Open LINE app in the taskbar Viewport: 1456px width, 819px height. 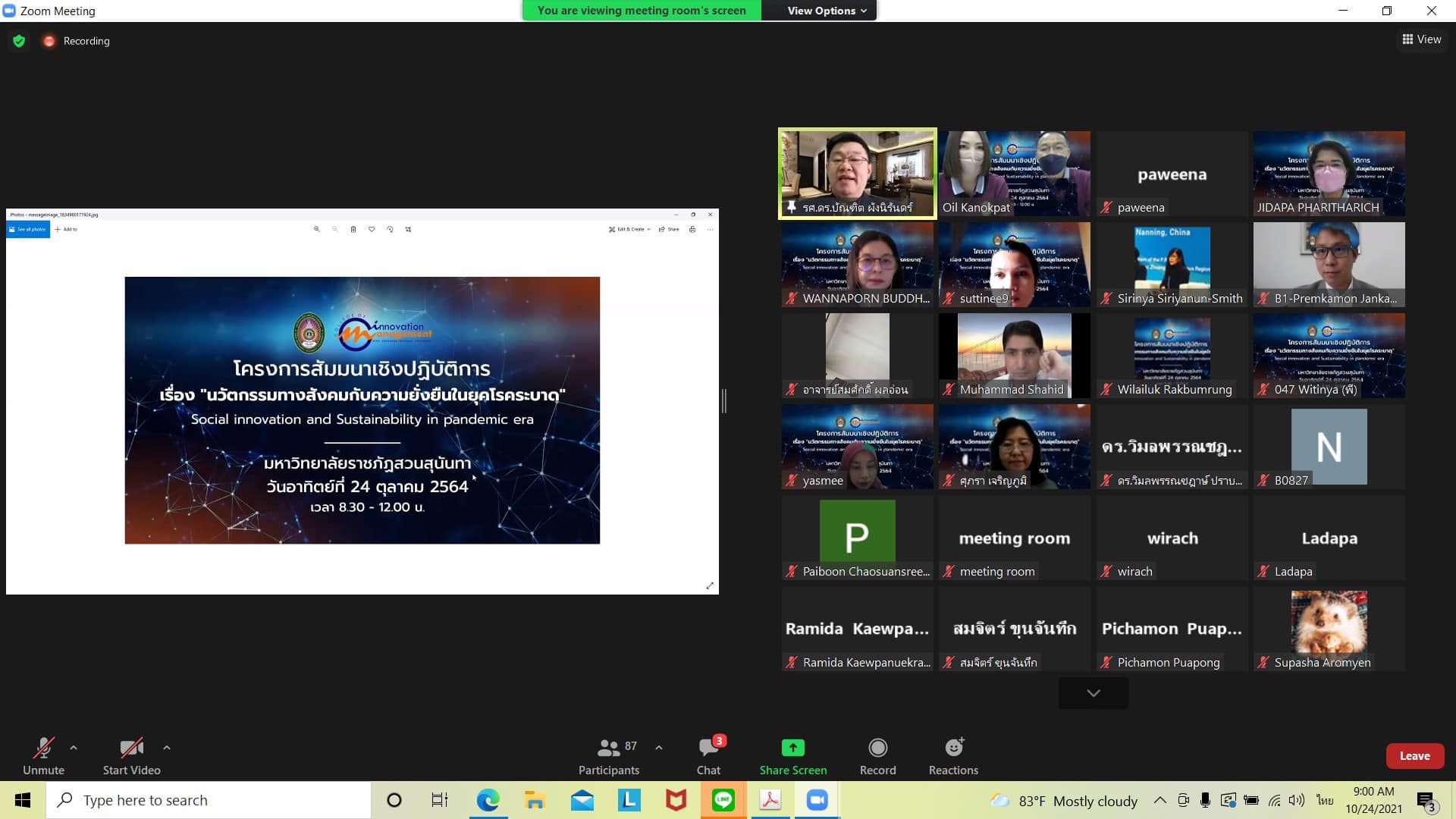coord(723,800)
